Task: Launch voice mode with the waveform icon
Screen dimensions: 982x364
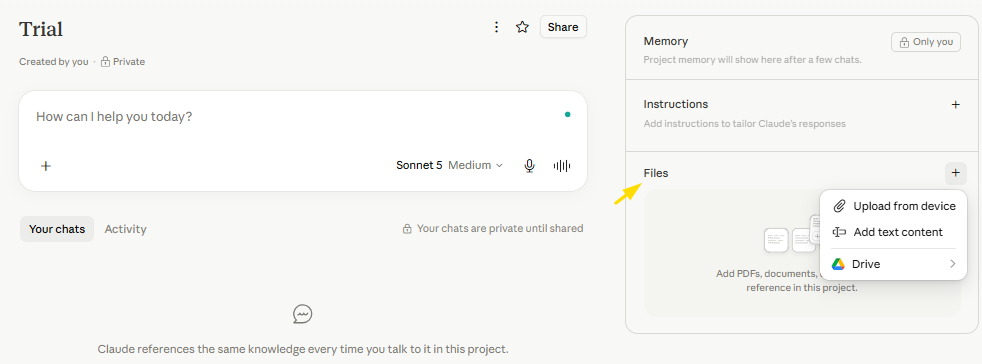Action: [562, 165]
